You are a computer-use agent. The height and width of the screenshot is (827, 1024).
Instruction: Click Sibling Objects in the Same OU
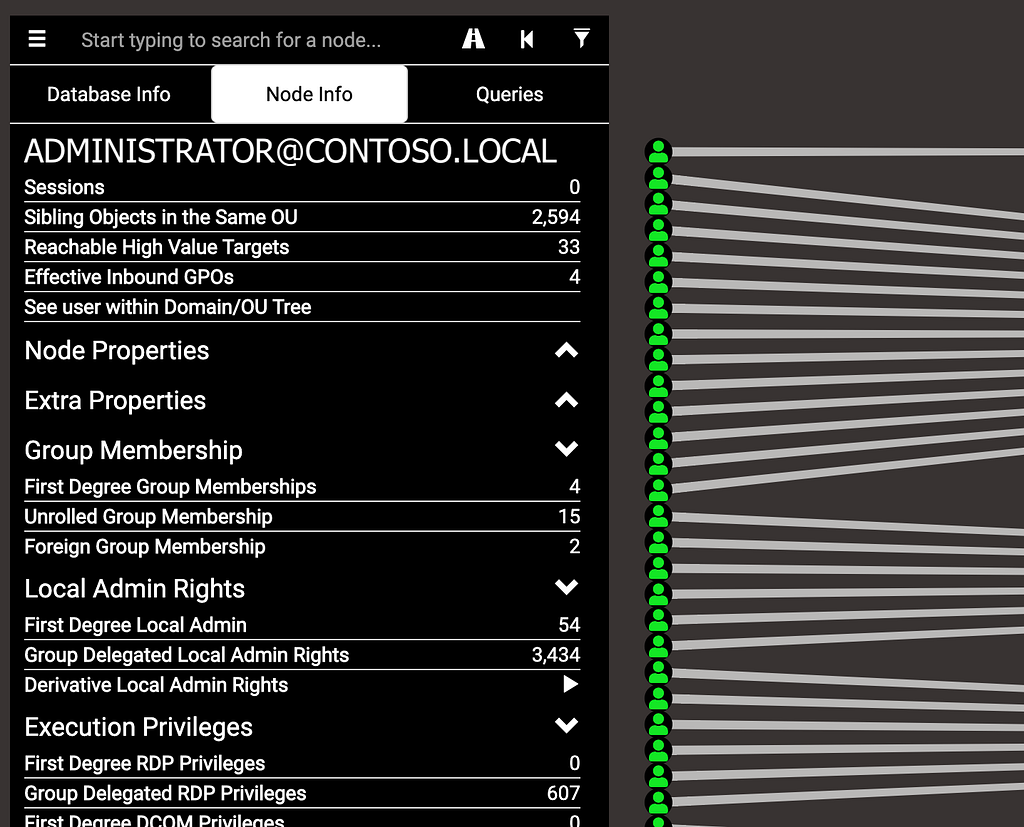point(302,217)
